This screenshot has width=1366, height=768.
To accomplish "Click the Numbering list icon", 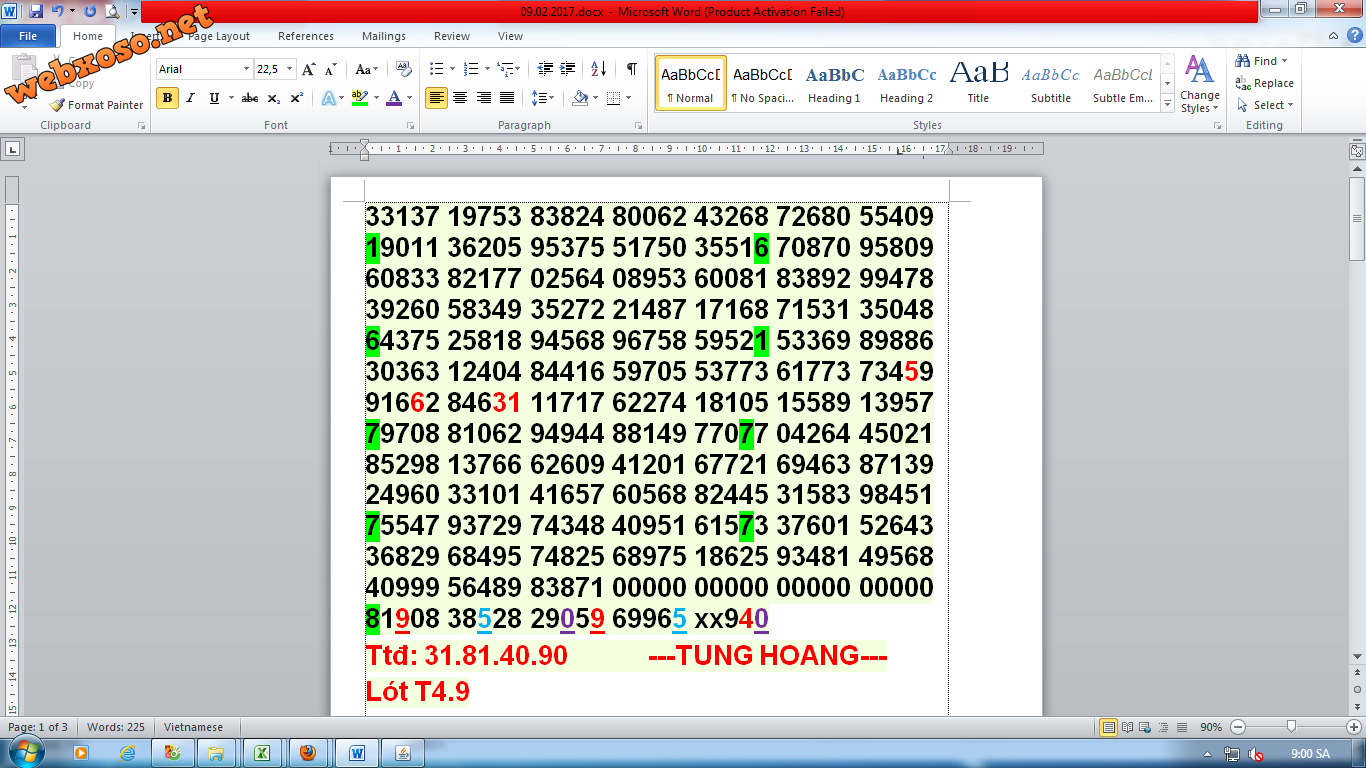I will point(471,69).
